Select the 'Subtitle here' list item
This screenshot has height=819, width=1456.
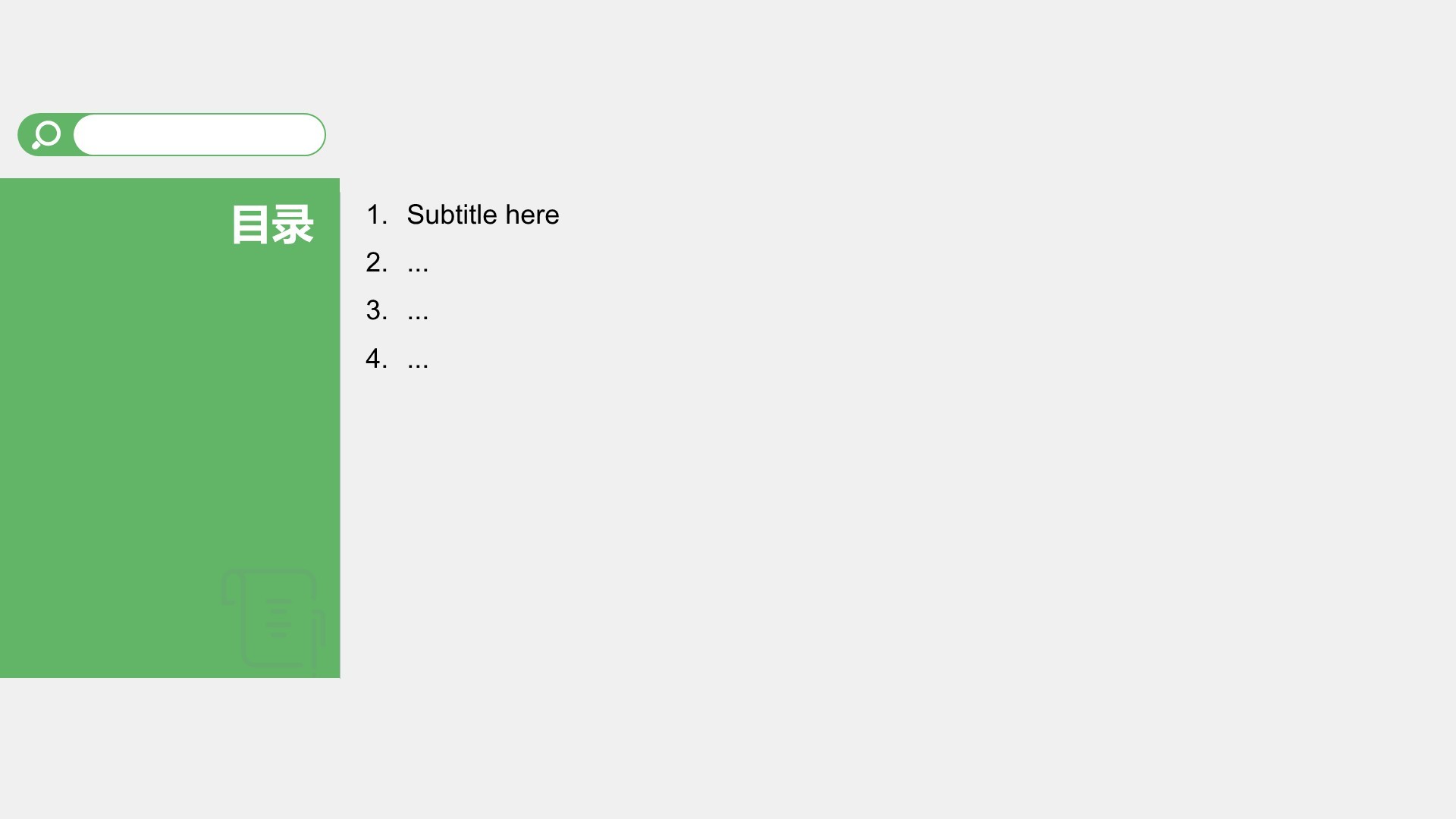click(x=483, y=215)
